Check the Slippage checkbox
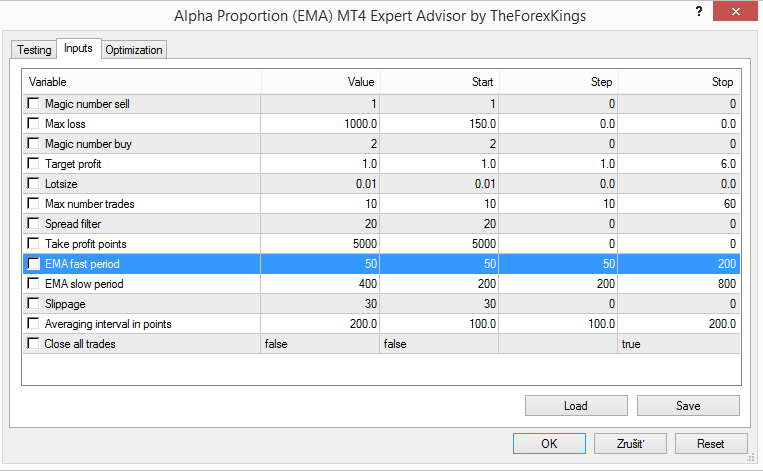763x471 pixels. [33, 304]
